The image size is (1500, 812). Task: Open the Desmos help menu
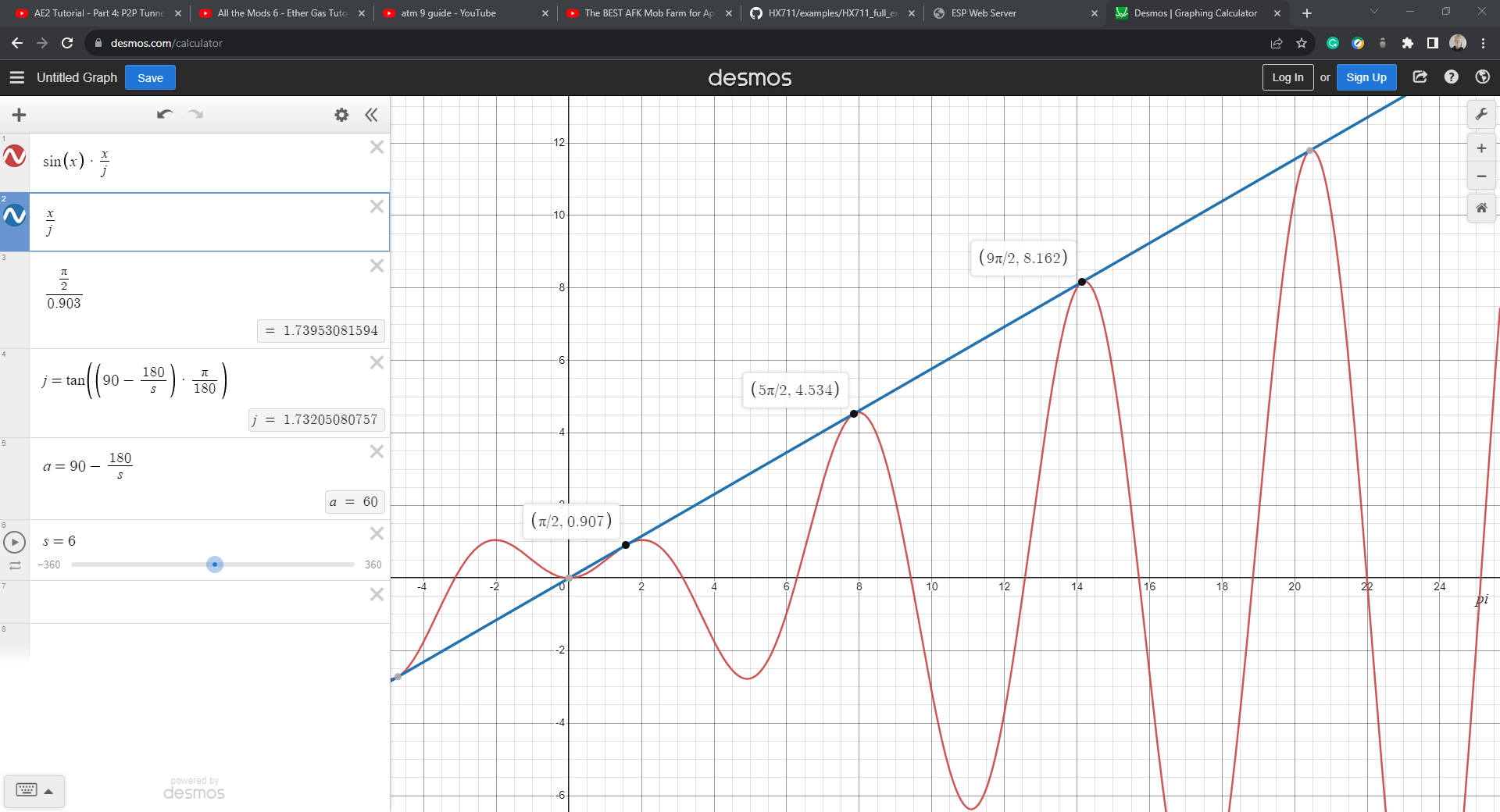(x=1451, y=77)
